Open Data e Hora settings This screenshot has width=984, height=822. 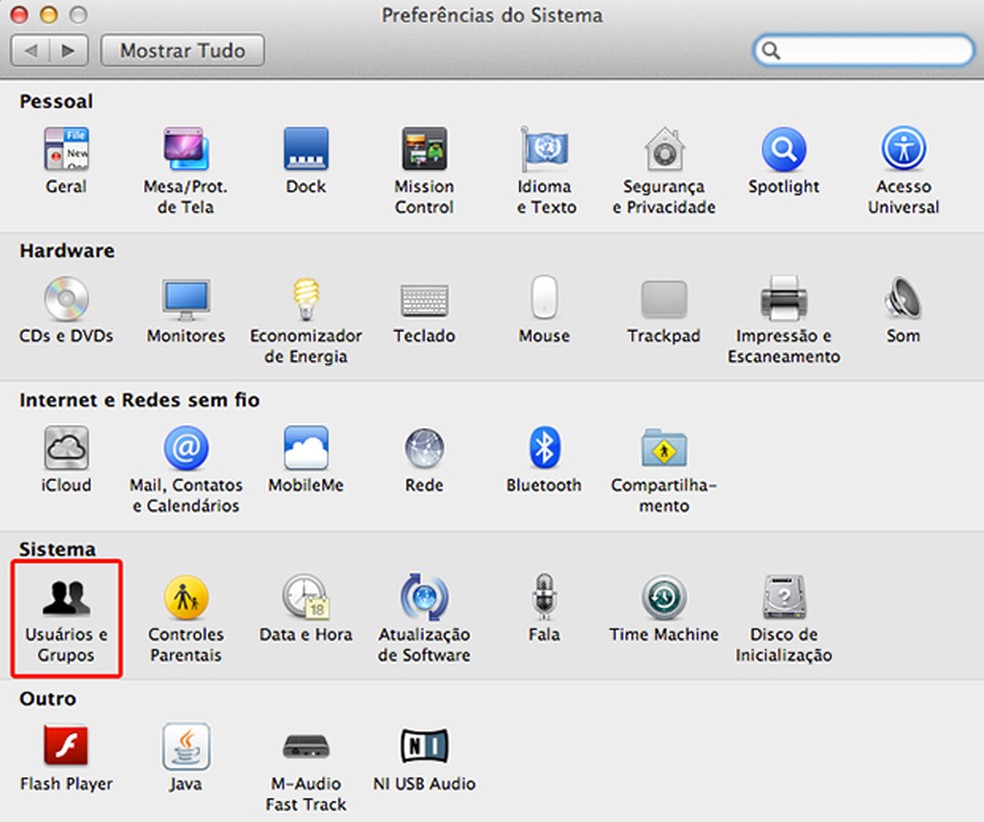pos(305,599)
